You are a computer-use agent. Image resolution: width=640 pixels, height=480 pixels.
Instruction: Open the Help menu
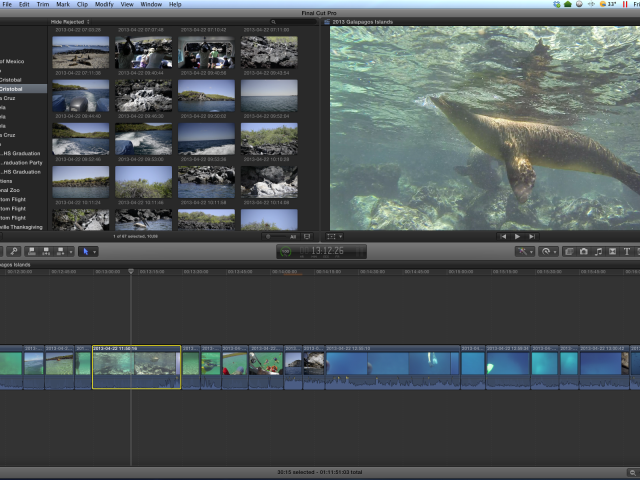pos(175,4)
